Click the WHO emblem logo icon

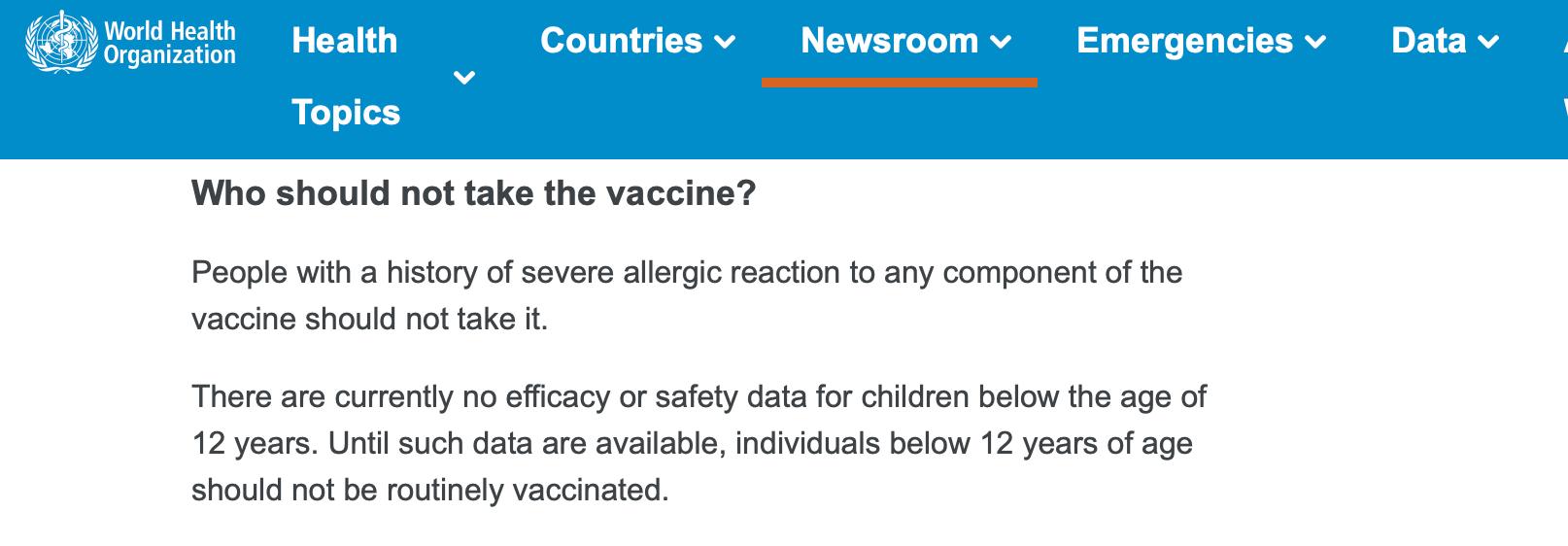(x=62, y=43)
